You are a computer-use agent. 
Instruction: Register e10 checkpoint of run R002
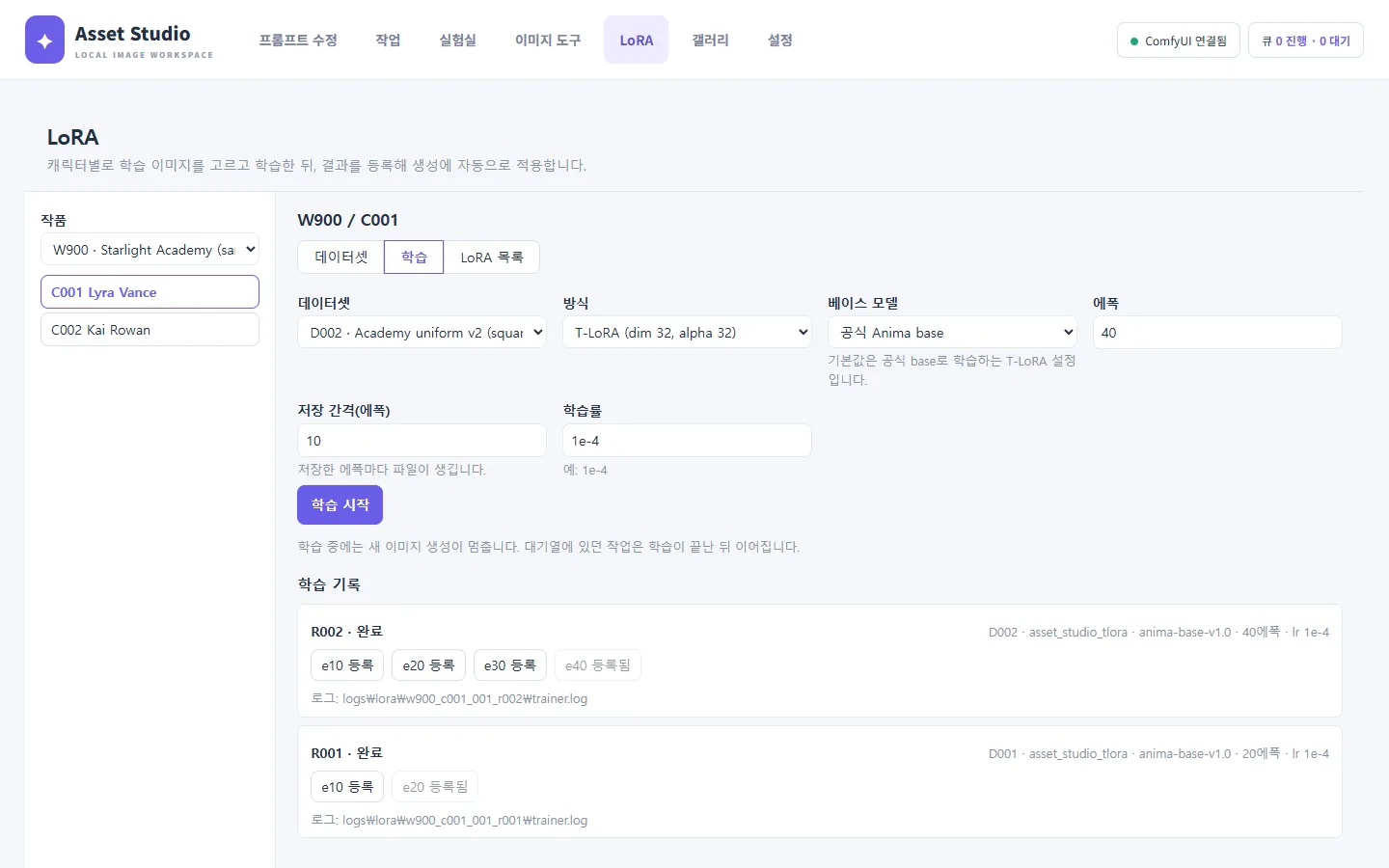[347, 665]
